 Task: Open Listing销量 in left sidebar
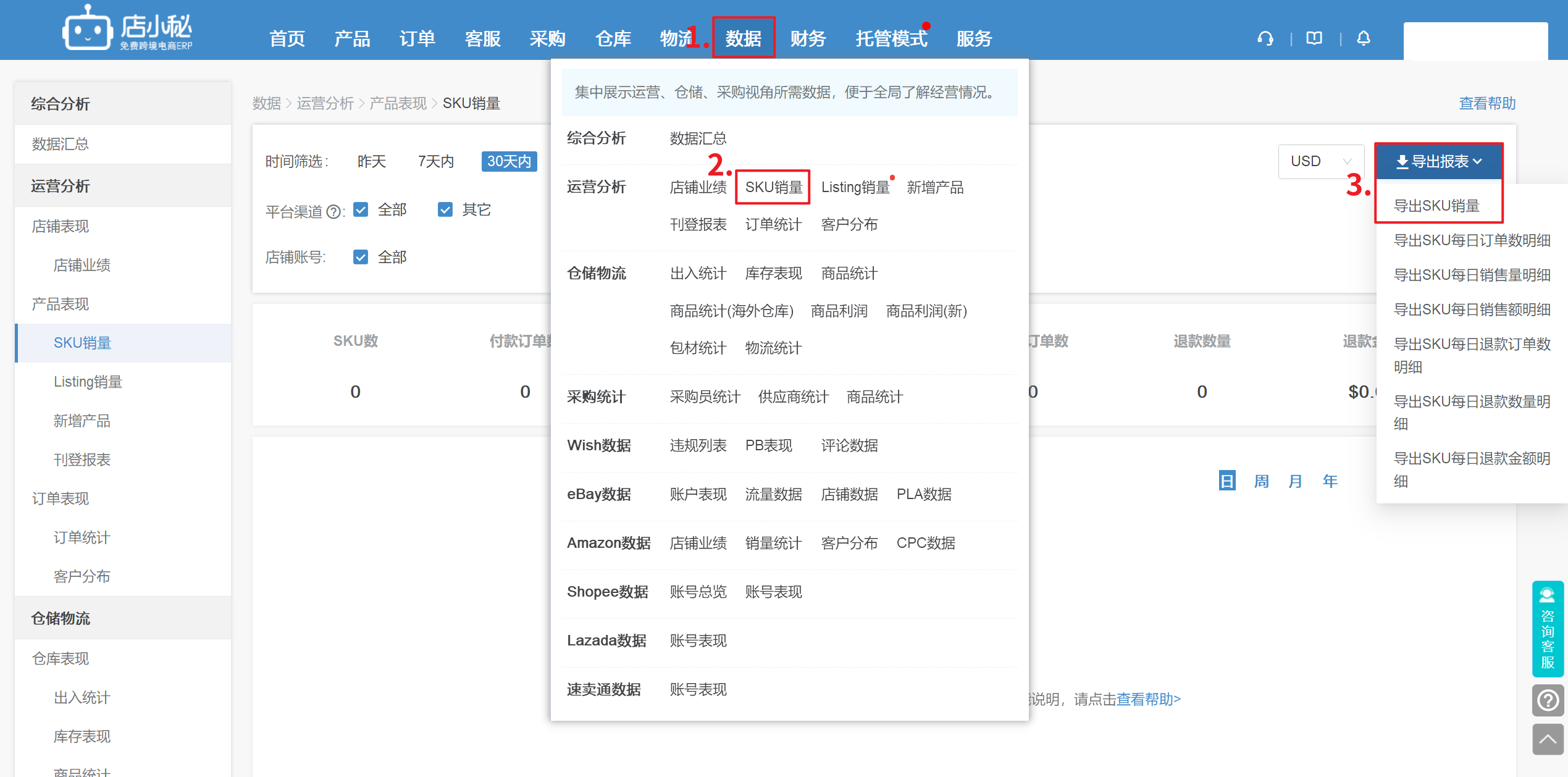pos(88,382)
